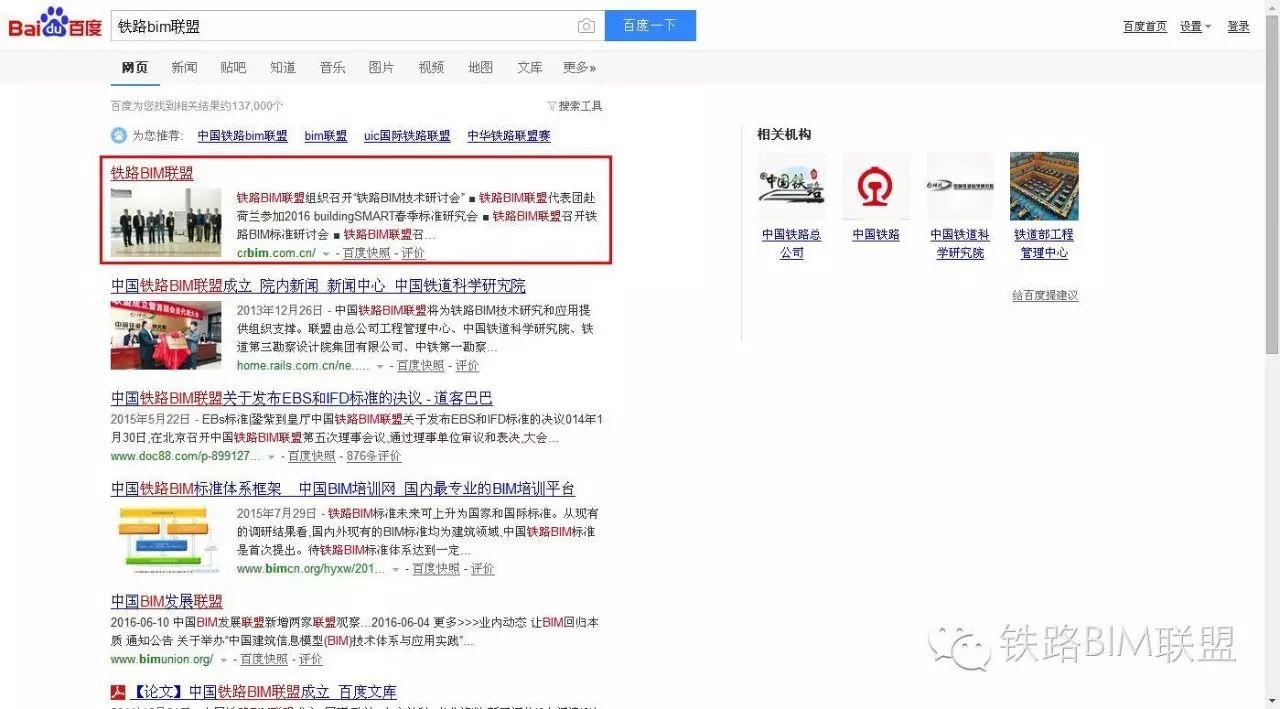Select the 网页 tab
Image resolution: width=1280 pixels, height=709 pixels.
[135, 68]
